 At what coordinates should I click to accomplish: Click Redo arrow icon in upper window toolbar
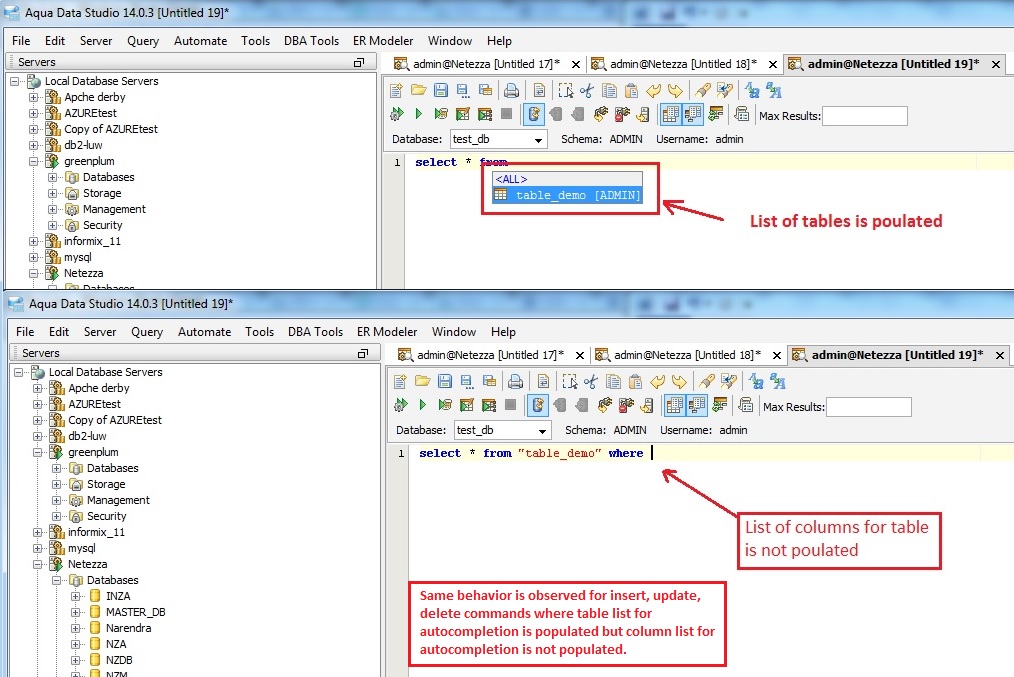(x=675, y=91)
